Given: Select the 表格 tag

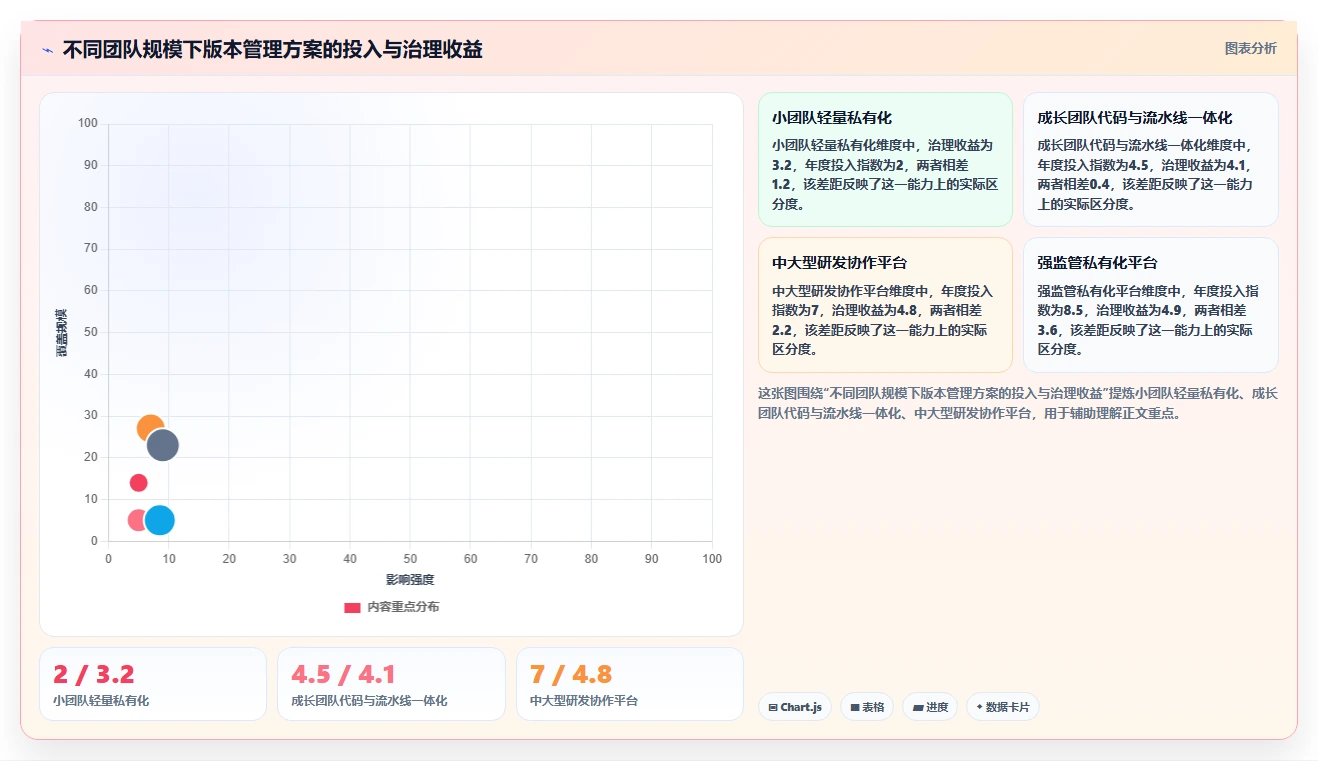Looking at the screenshot, I should point(867,707).
